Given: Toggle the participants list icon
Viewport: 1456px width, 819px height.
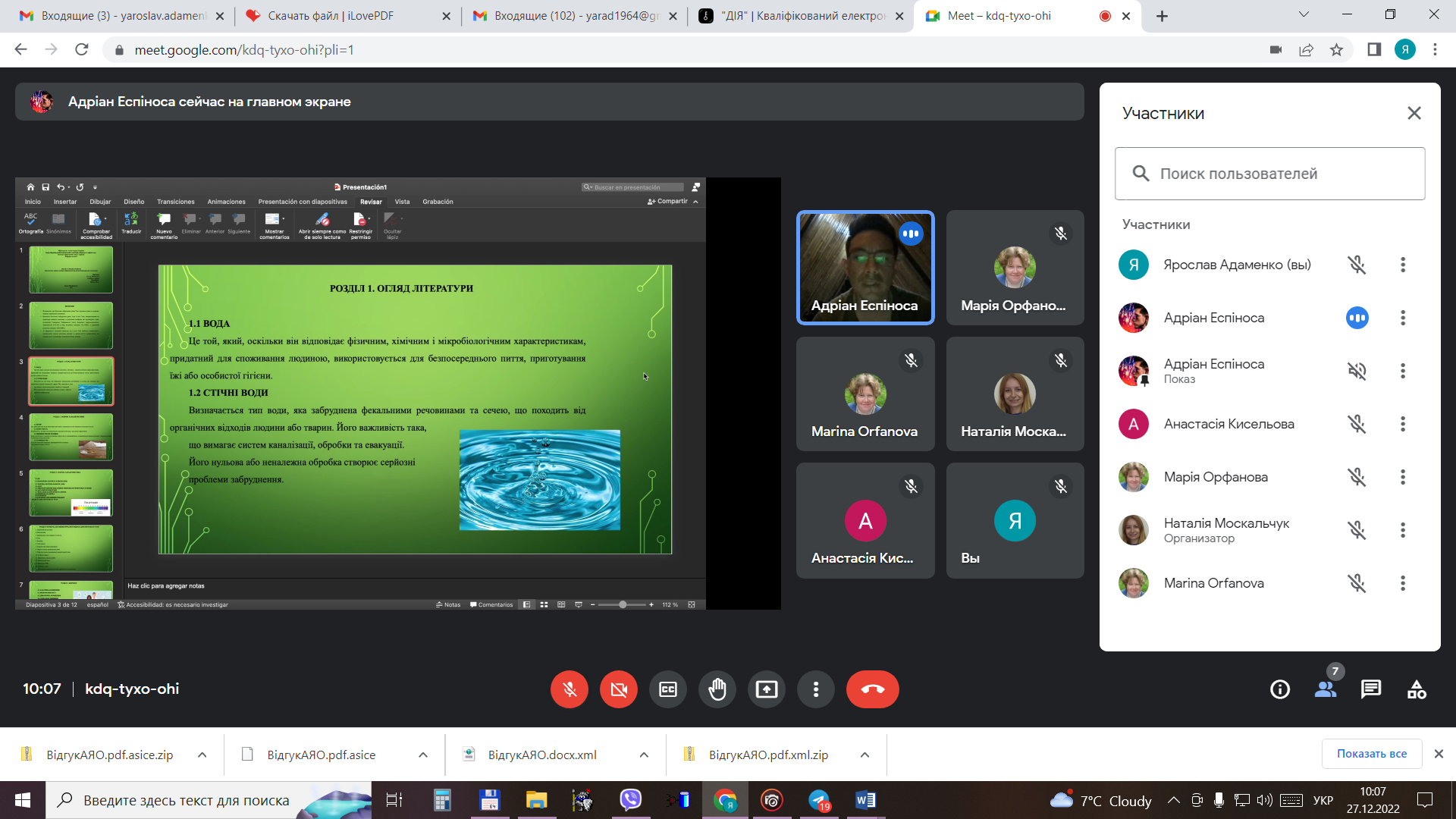Looking at the screenshot, I should point(1326,689).
